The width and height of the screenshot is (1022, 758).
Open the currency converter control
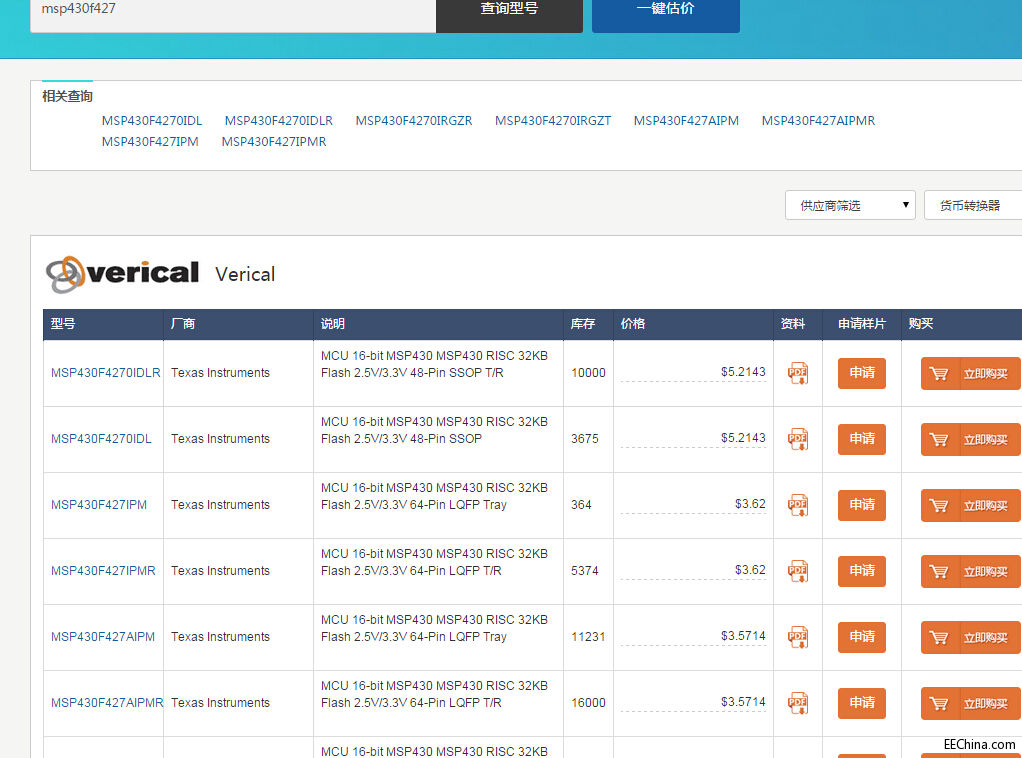pos(972,205)
